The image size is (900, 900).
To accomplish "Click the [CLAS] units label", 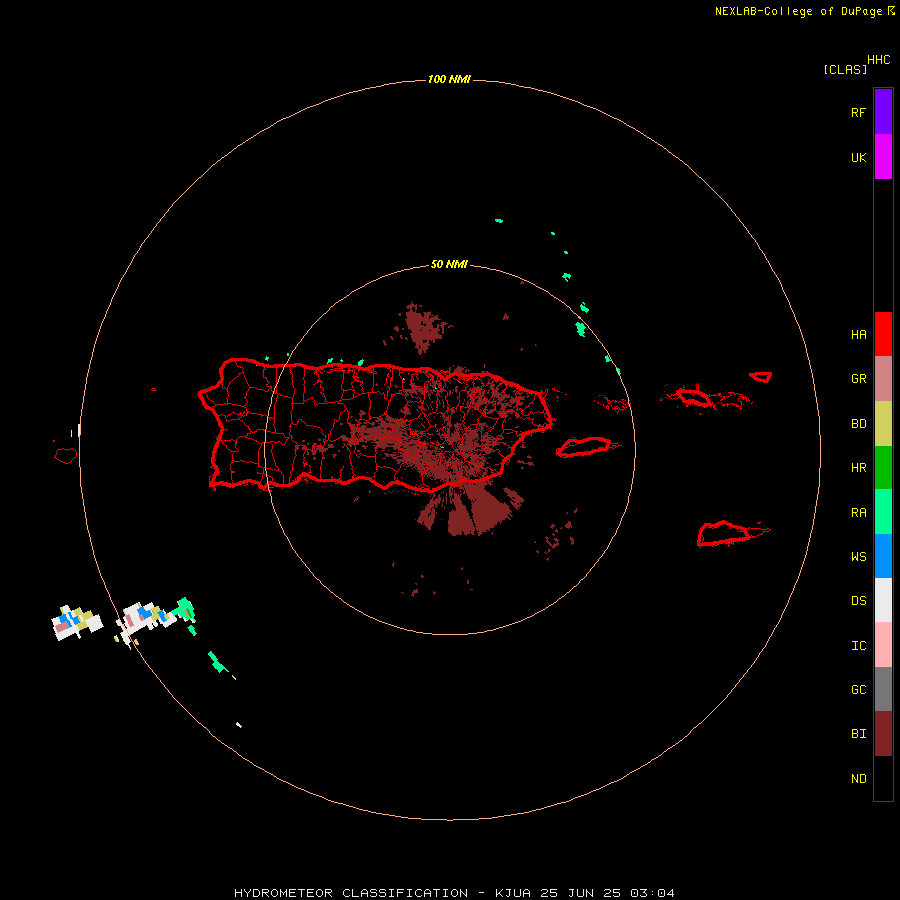I will click(845, 70).
